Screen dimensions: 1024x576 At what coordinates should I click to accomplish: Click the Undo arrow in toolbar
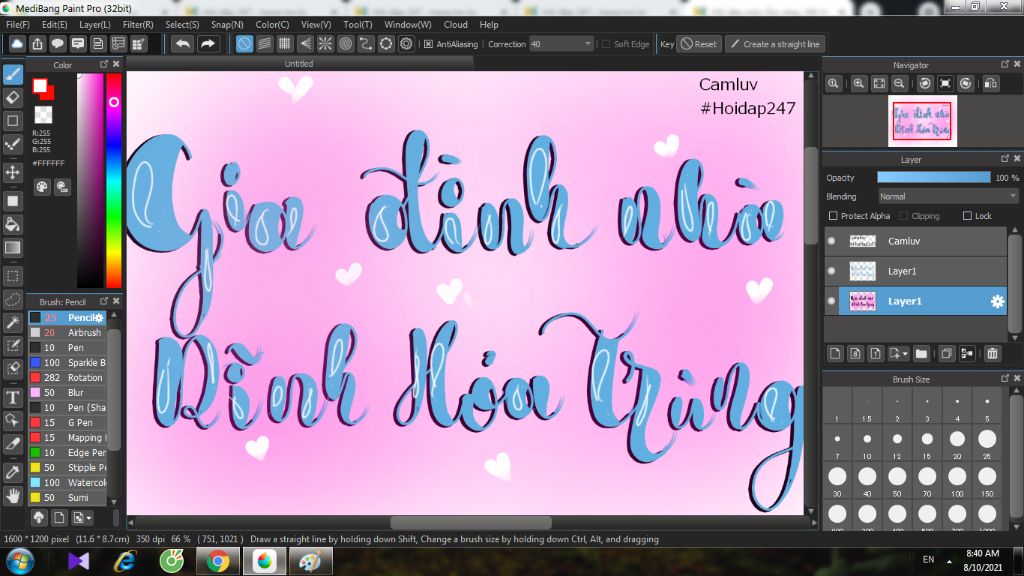pos(183,44)
